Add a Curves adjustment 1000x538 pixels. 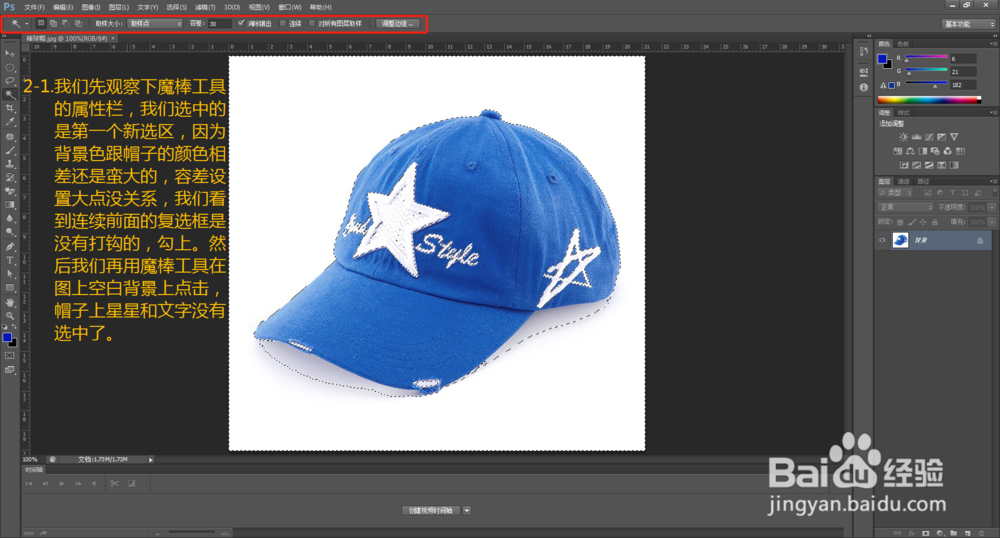pos(929,136)
